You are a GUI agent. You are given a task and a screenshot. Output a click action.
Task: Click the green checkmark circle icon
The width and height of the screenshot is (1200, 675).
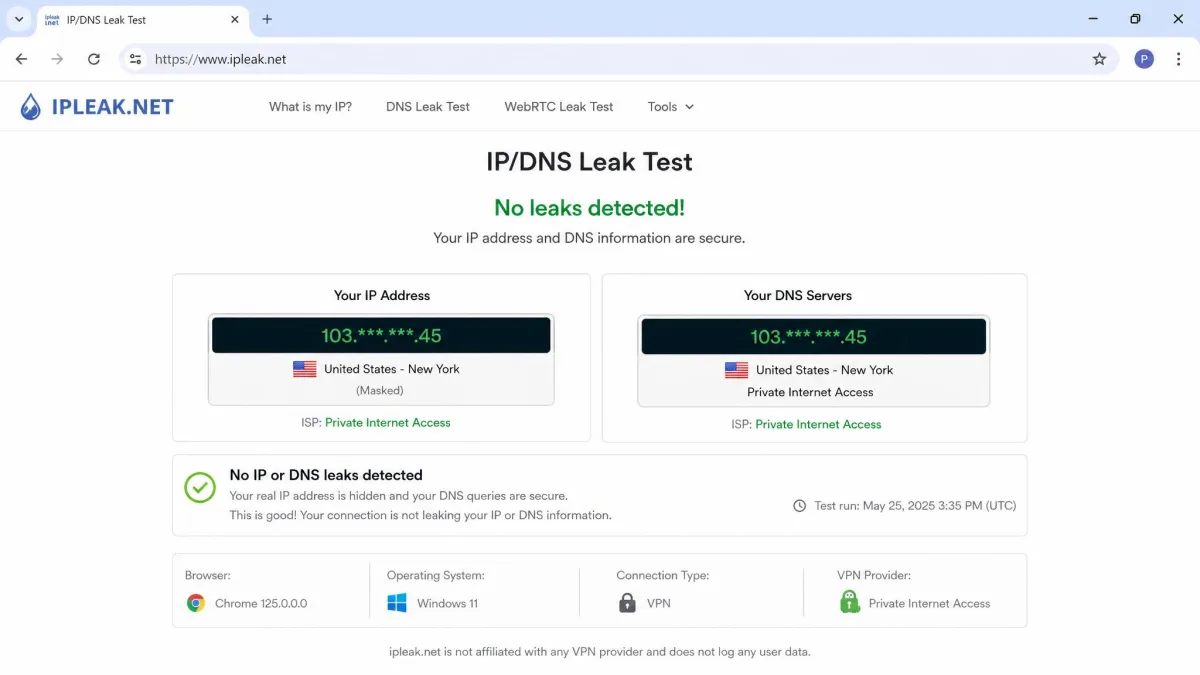(x=200, y=487)
